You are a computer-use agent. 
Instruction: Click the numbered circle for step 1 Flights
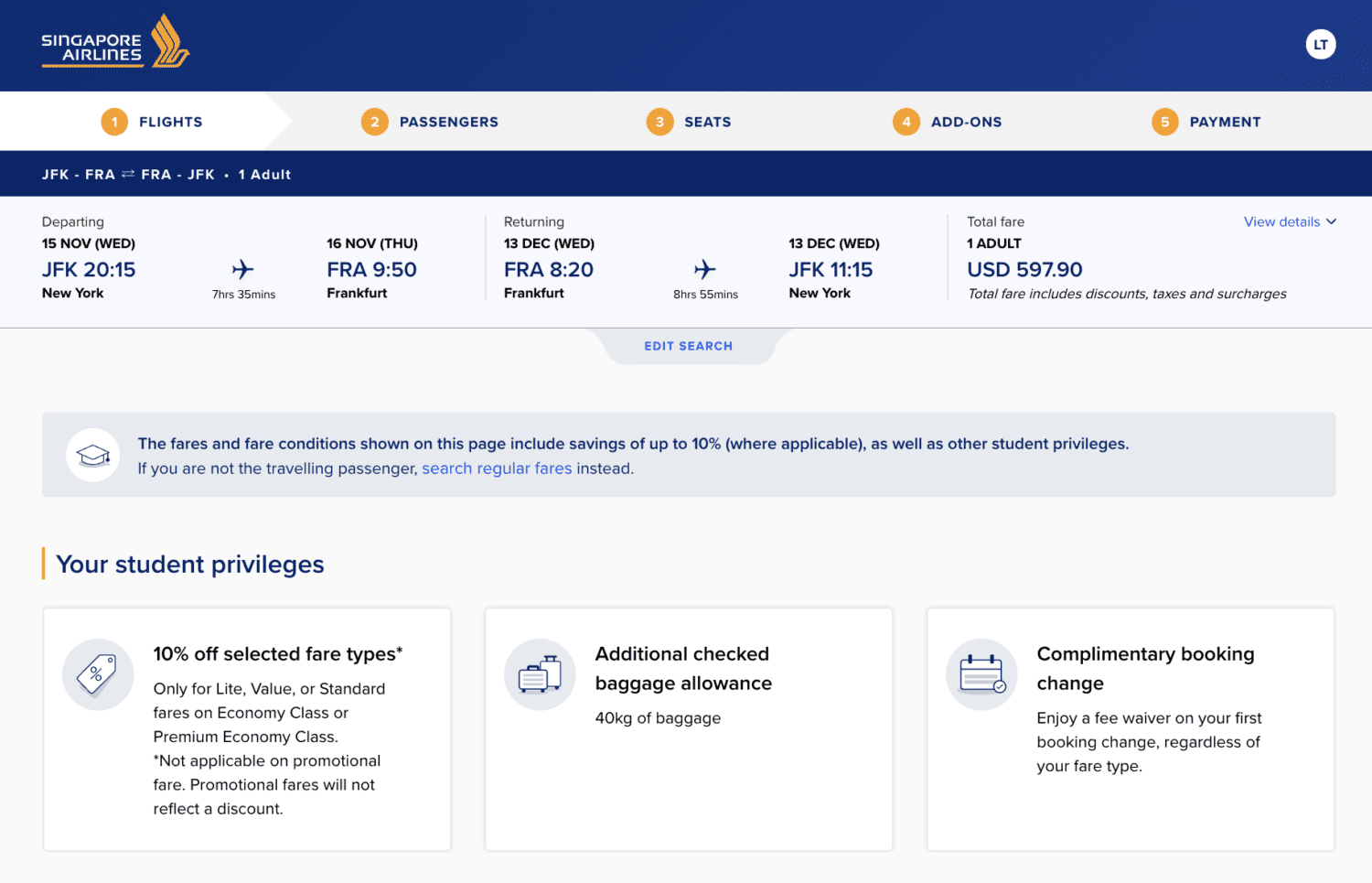tap(113, 121)
